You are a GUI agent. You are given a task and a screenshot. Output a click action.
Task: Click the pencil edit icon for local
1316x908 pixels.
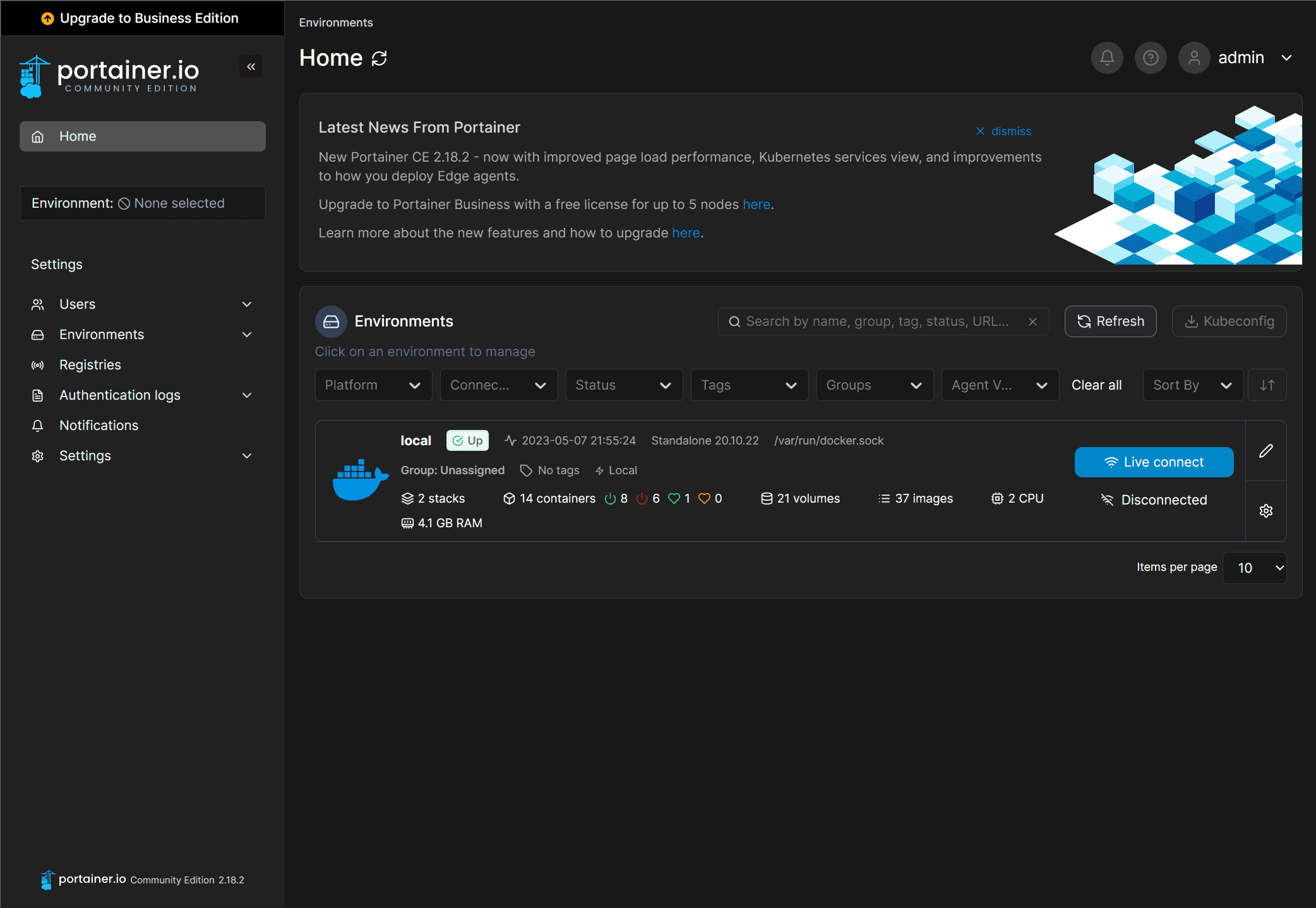(x=1265, y=451)
